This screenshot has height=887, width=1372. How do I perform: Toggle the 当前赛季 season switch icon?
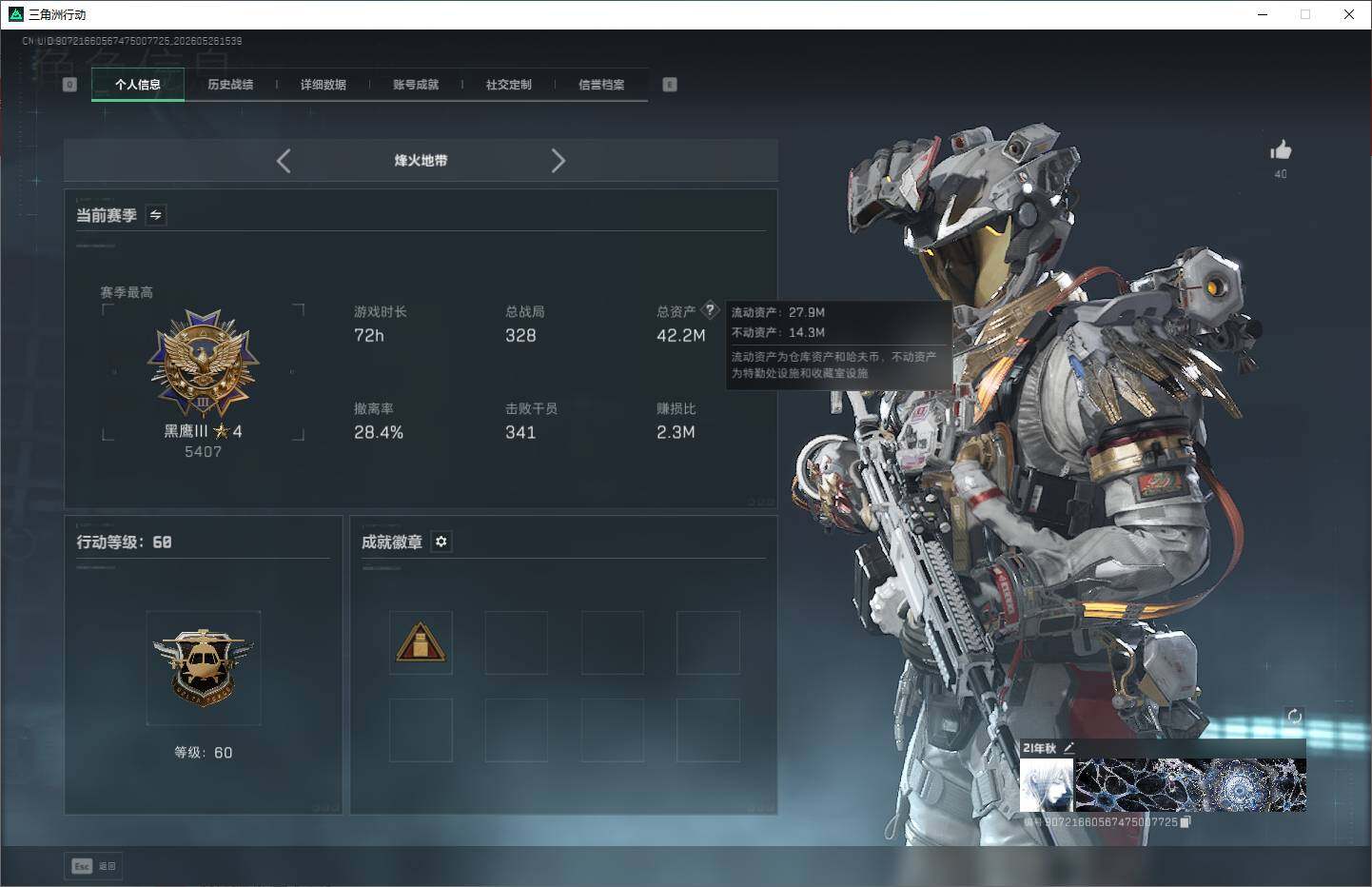[156, 215]
